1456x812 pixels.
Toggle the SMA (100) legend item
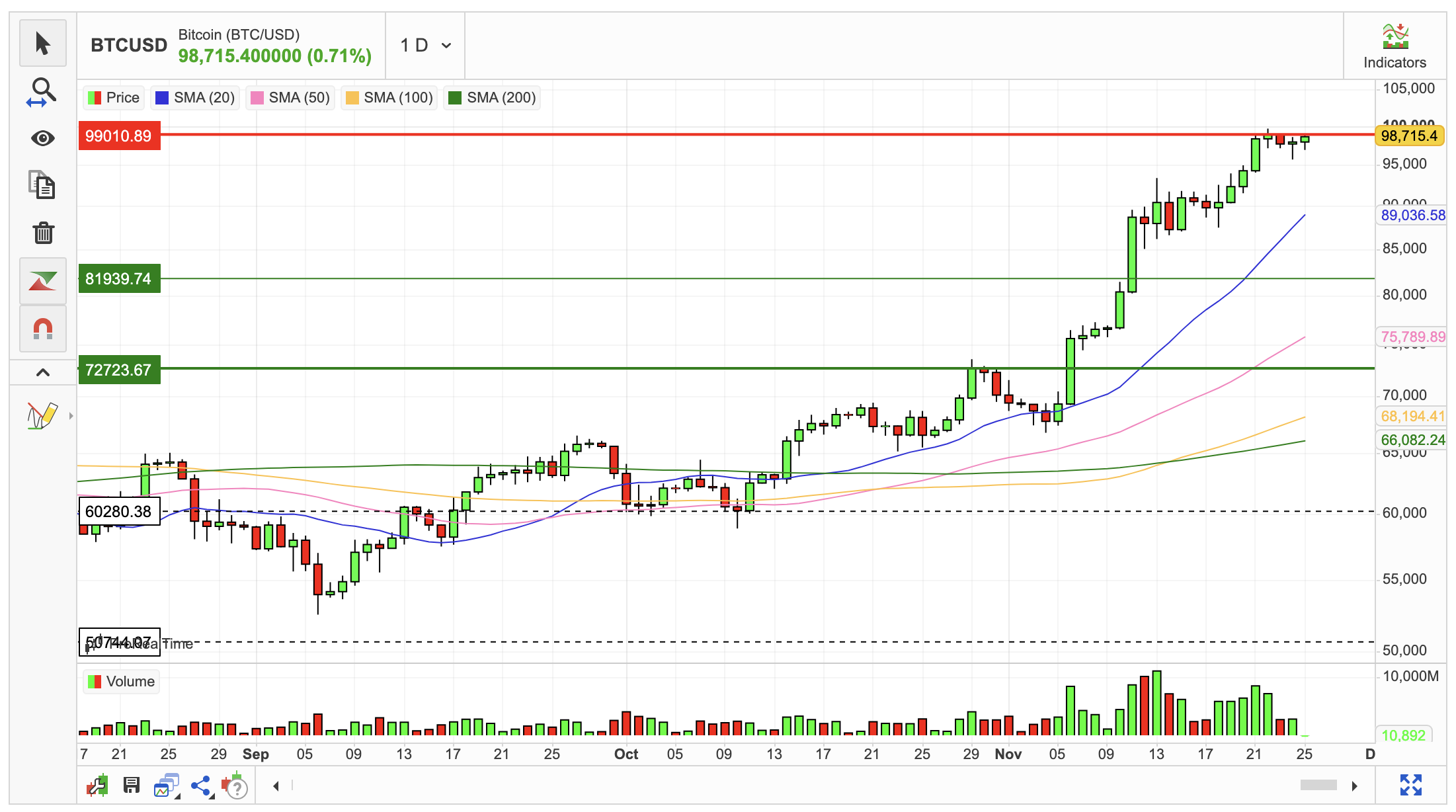pos(389,98)
